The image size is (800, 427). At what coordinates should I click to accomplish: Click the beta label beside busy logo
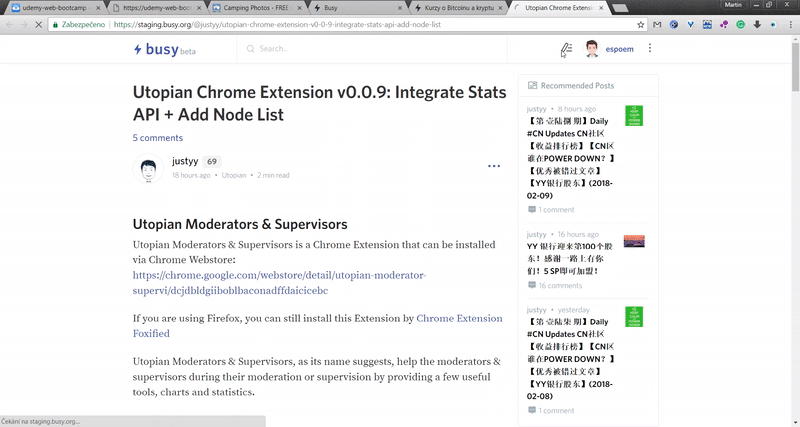(x=188, y=52)
